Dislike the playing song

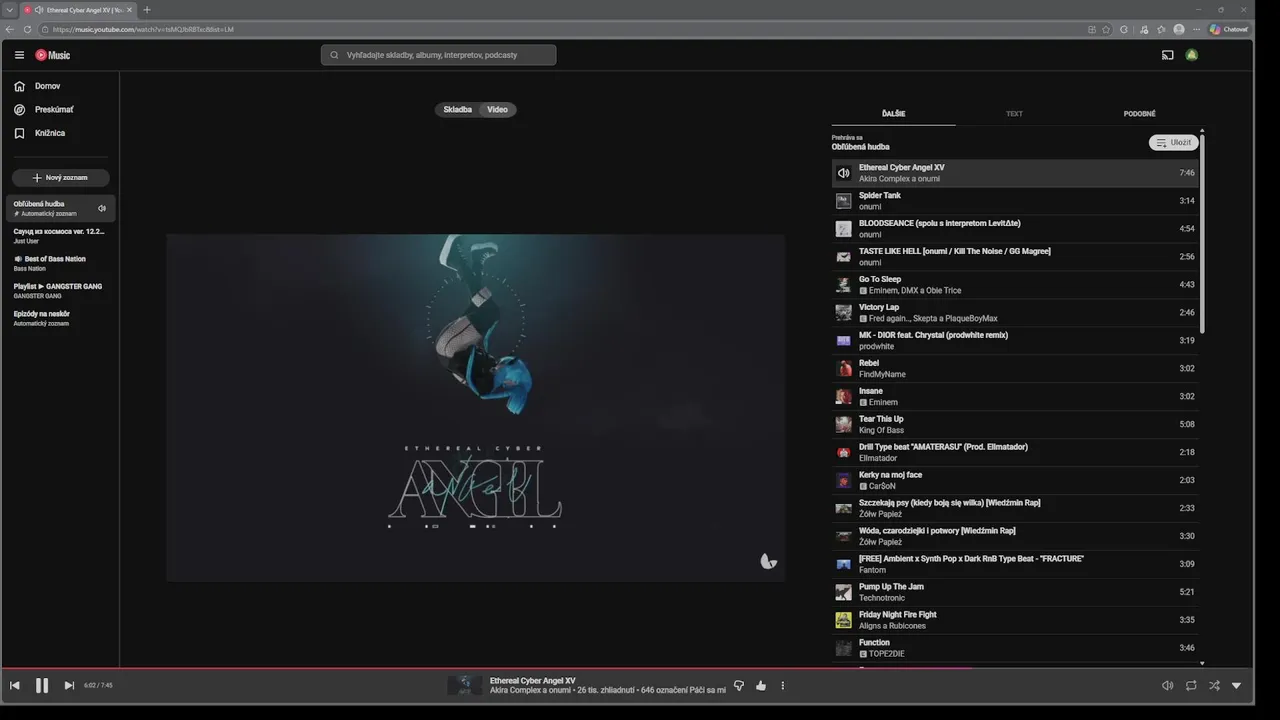[x=739, y=685]
